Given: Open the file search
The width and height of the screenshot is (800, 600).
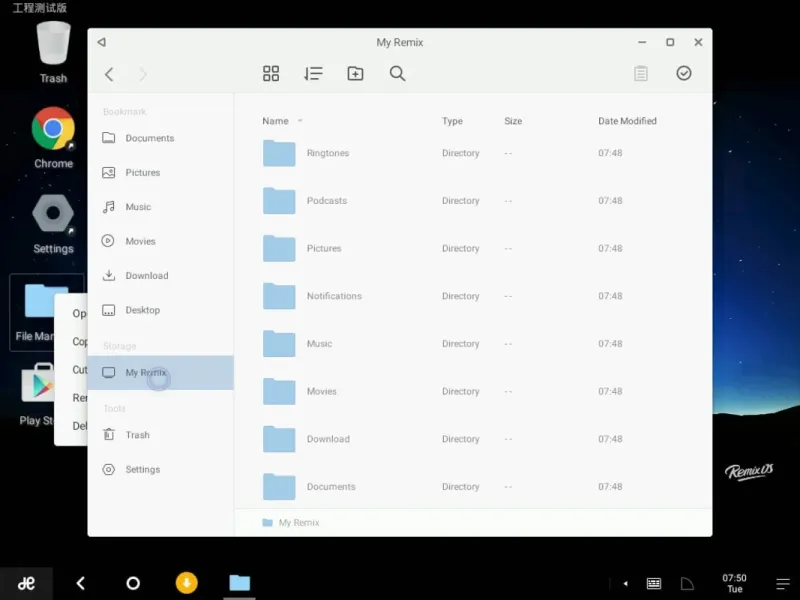Looking at the screenshot, I should point(397,74).
